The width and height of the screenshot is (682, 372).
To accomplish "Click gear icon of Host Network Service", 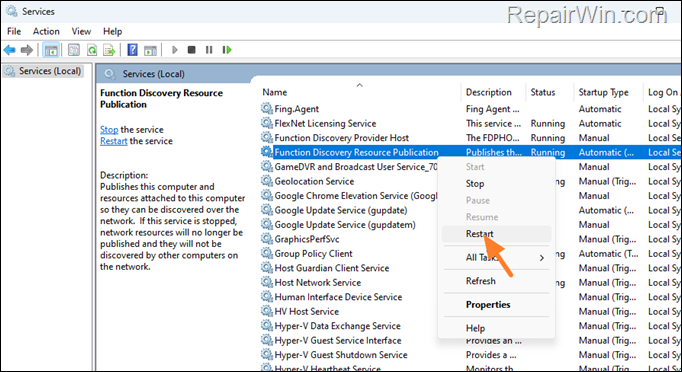I will click(266, 282).
